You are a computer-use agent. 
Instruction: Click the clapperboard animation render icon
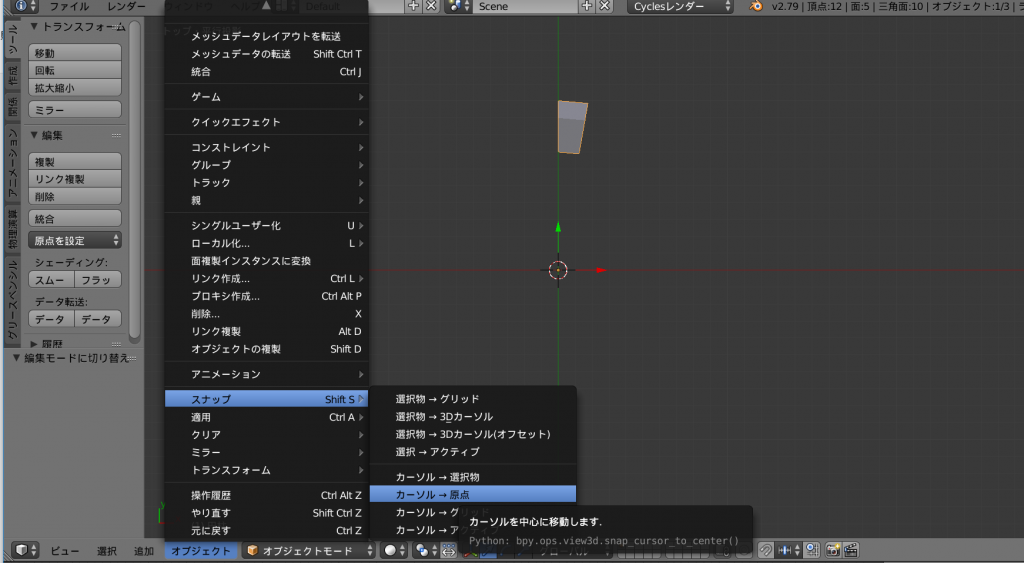850,551
